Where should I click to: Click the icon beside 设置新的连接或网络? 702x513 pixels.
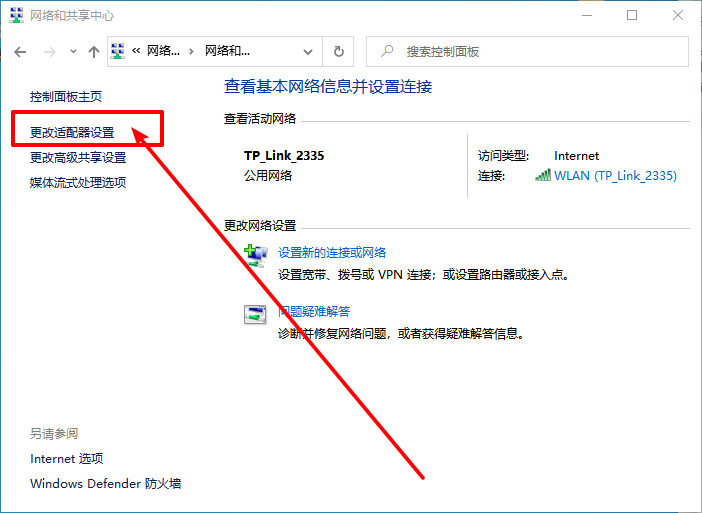tap(256, 254)
